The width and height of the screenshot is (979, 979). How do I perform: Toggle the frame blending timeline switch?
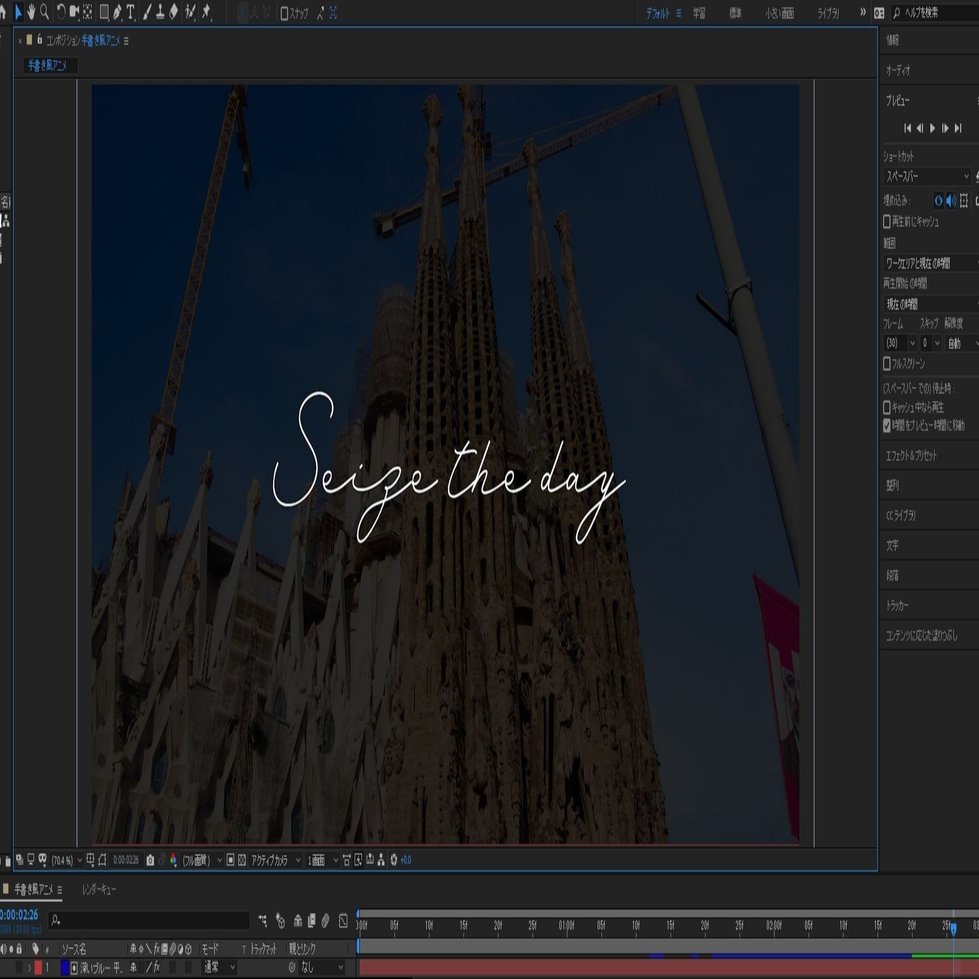coord(312,920)
